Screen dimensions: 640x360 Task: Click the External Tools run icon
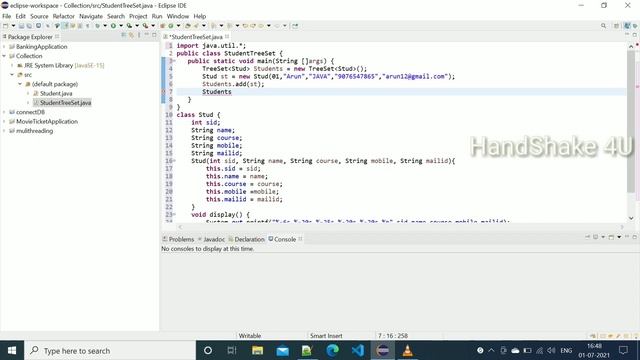click(x=145, y=26)
